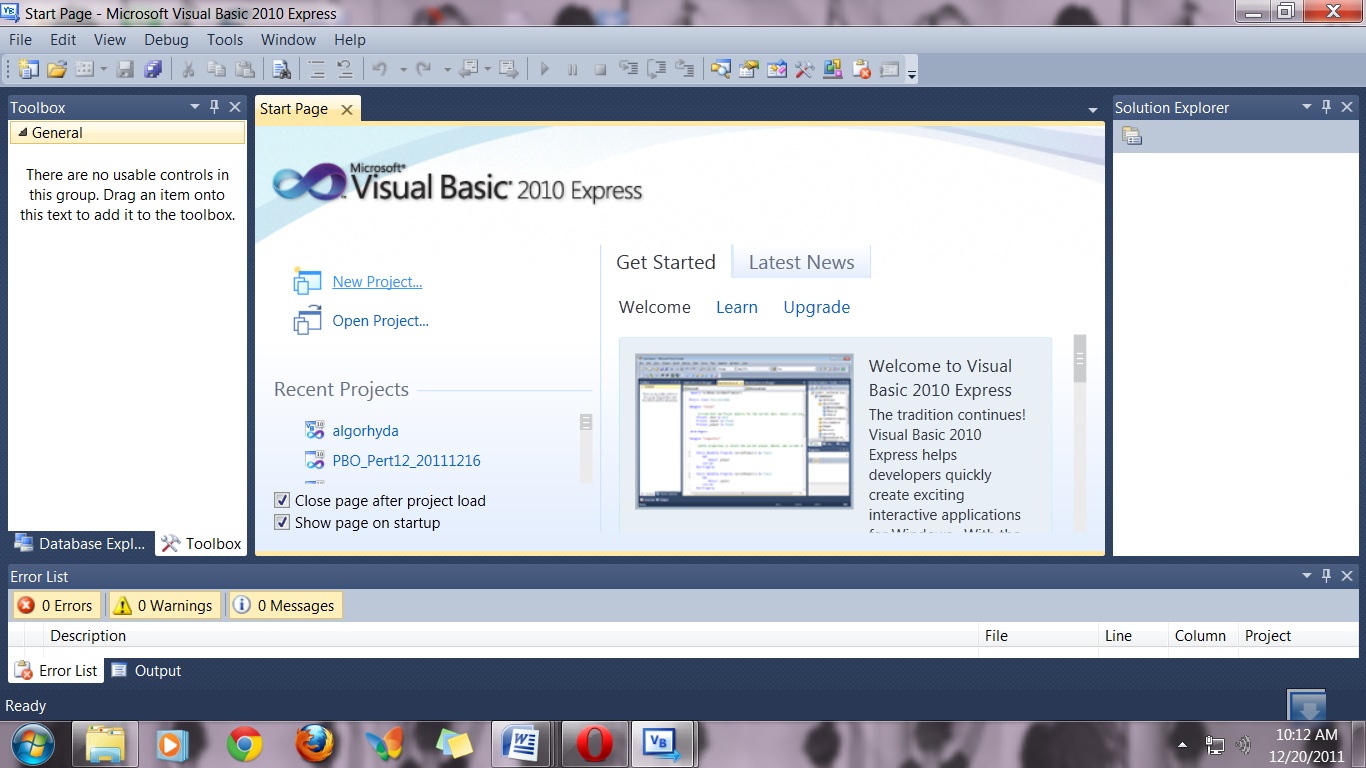The height and width of the screenshot is (768, 1366).
Task: Switch to the Latest News tab
Action: click(801, 262)
